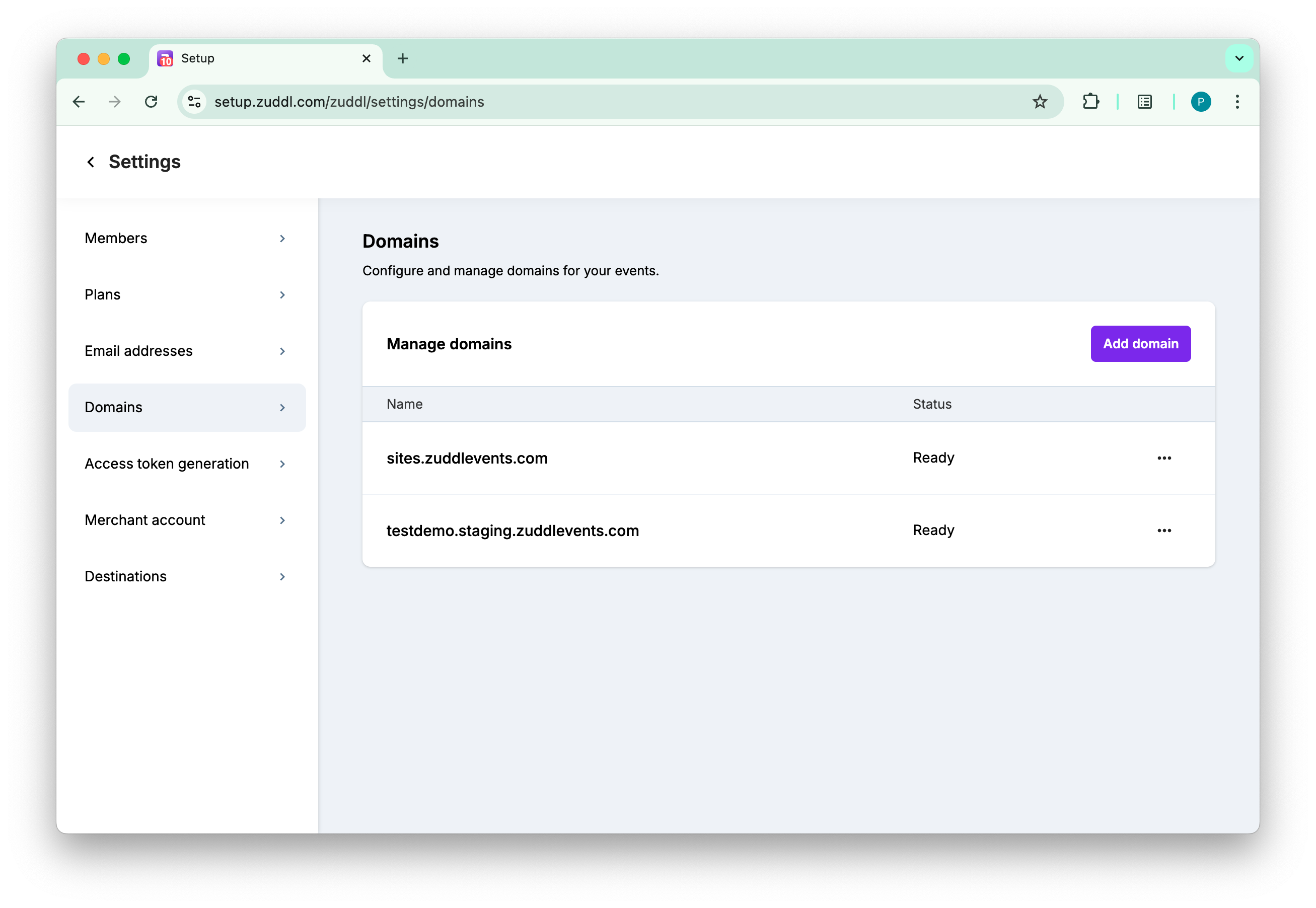Open Email addresses settings
The image size is (1316, 908).
tap(139, 351)
